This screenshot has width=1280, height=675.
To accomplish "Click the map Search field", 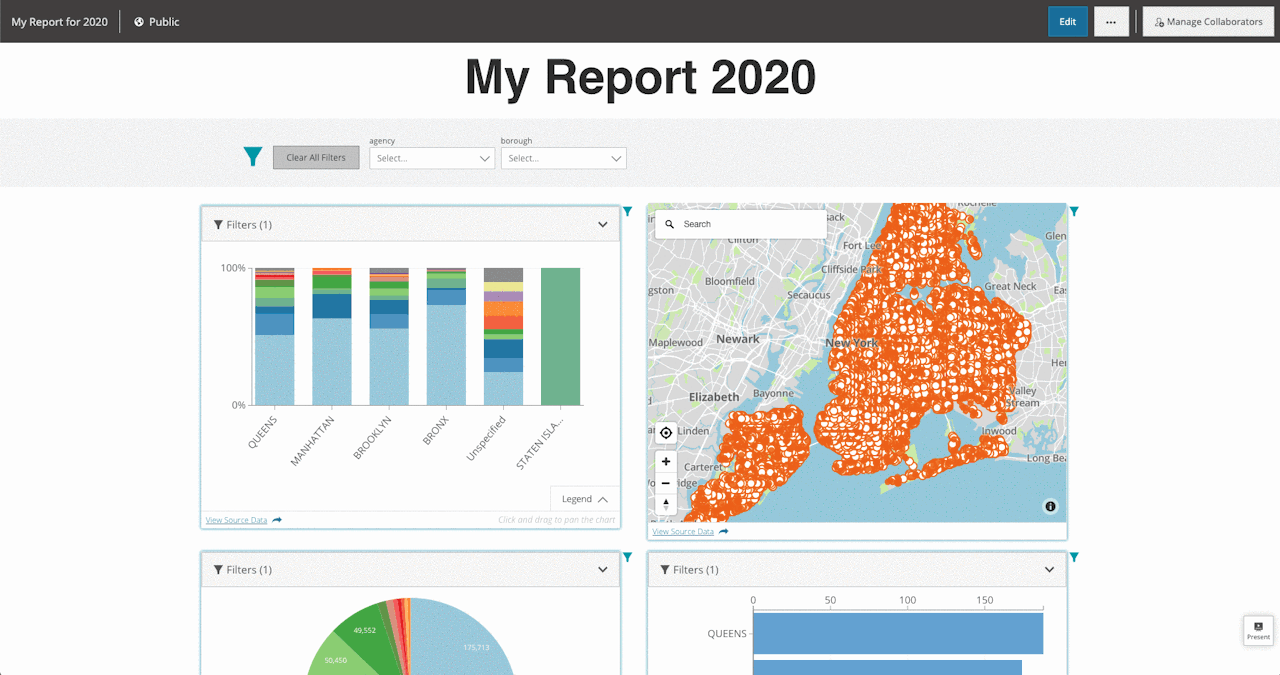I will point(741,224).
